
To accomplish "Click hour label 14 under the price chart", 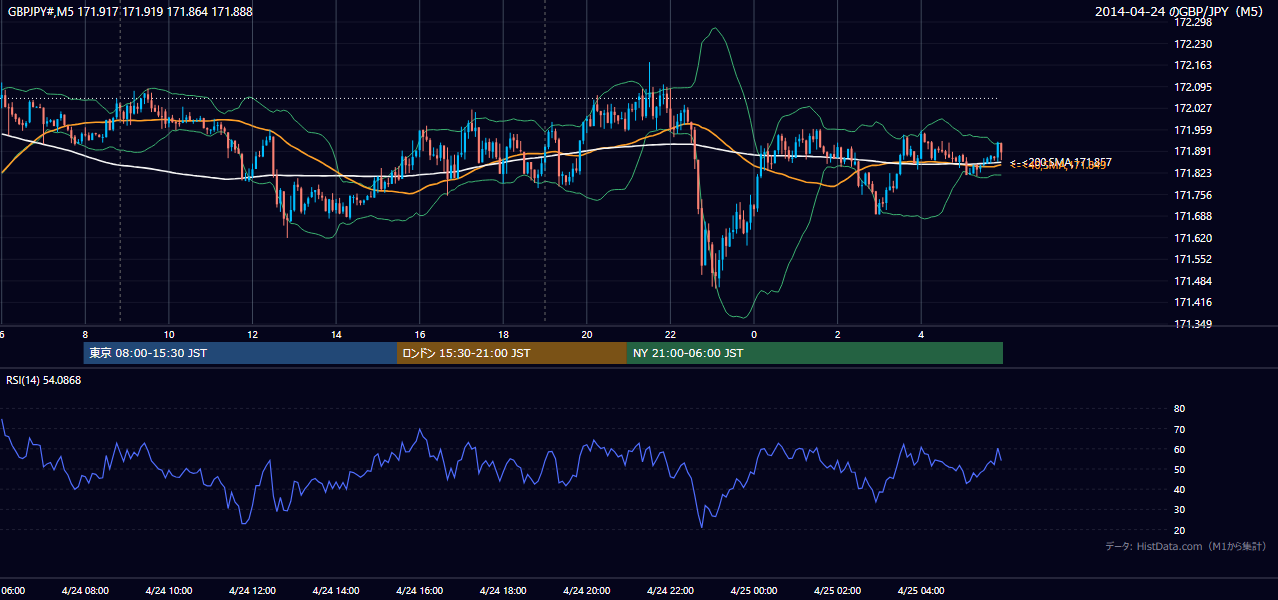I will [x=337, y=335].
